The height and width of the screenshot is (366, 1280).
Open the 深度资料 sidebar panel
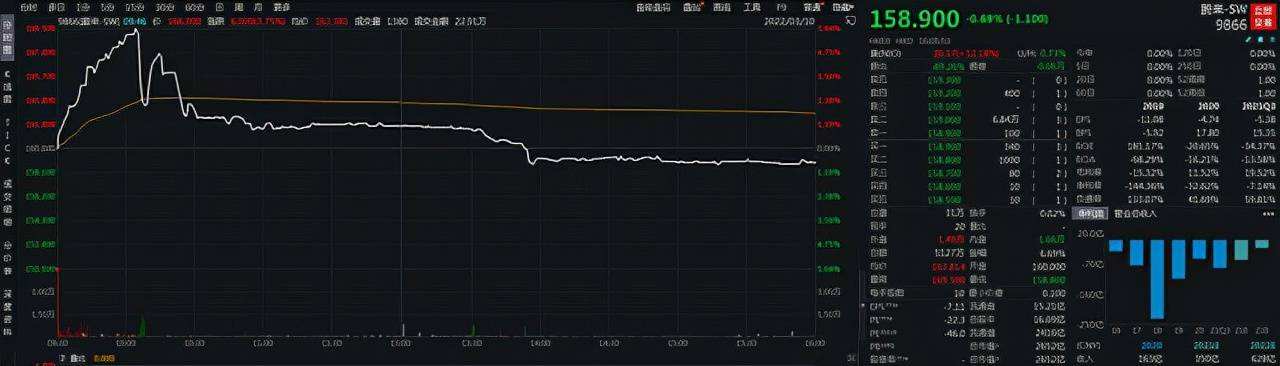tap(8, 311)
